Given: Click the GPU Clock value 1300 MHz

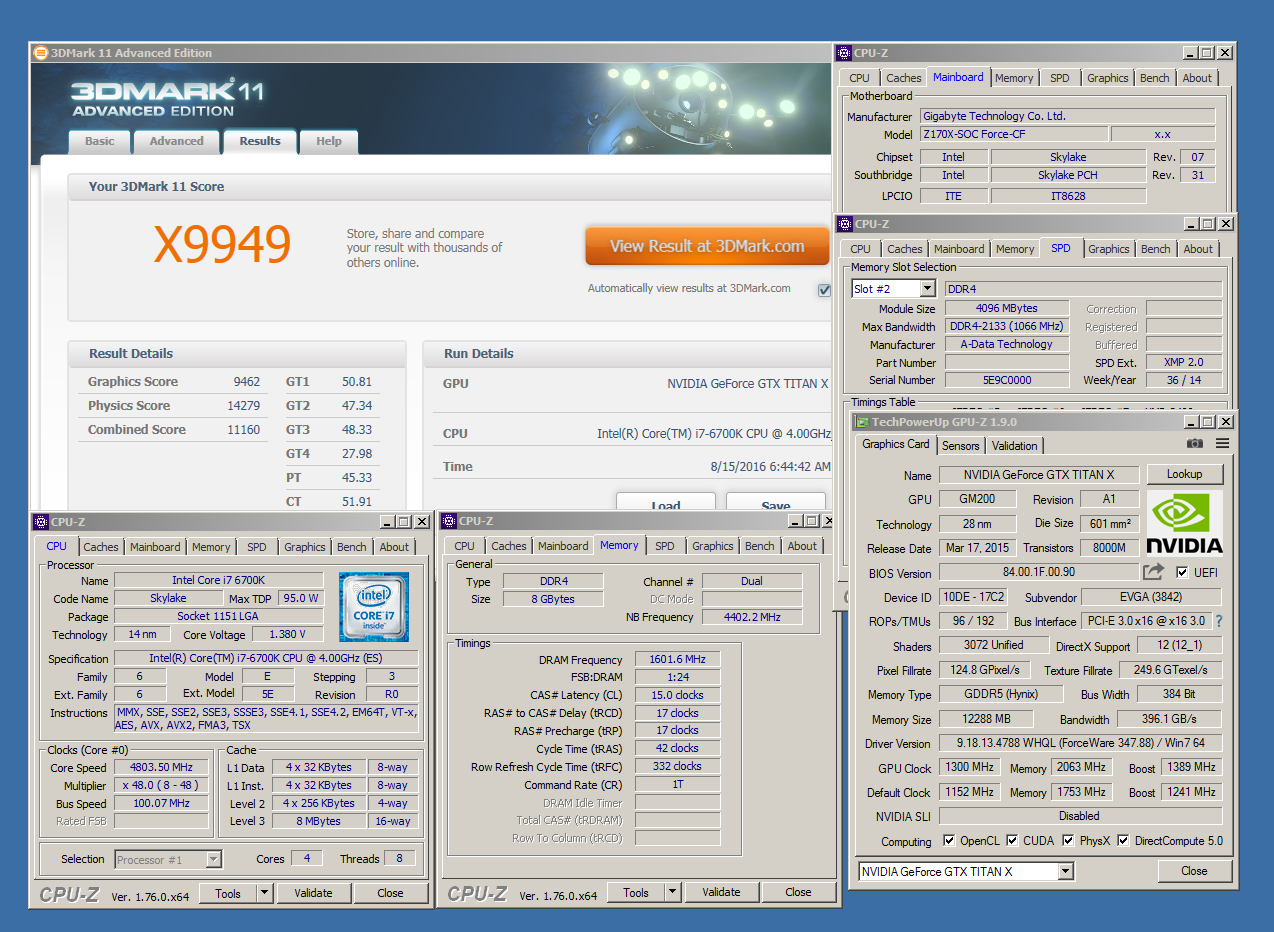Looking at the screenshot, I should pyautogui.click(x=968, y=768).
